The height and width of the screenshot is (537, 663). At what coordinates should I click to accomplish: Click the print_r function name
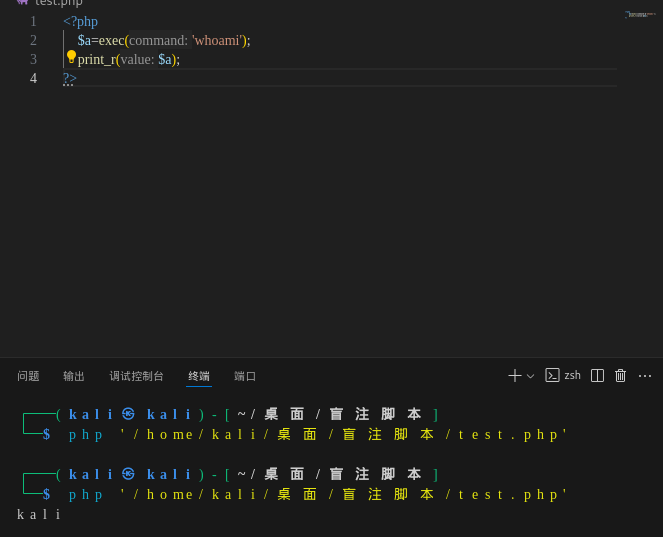(97, 60)
